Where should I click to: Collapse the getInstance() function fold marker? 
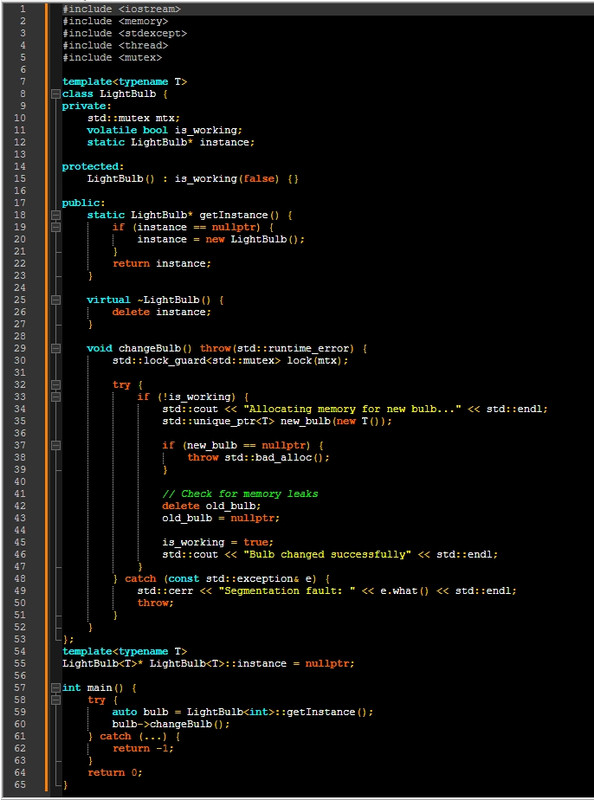pos(56,215)
